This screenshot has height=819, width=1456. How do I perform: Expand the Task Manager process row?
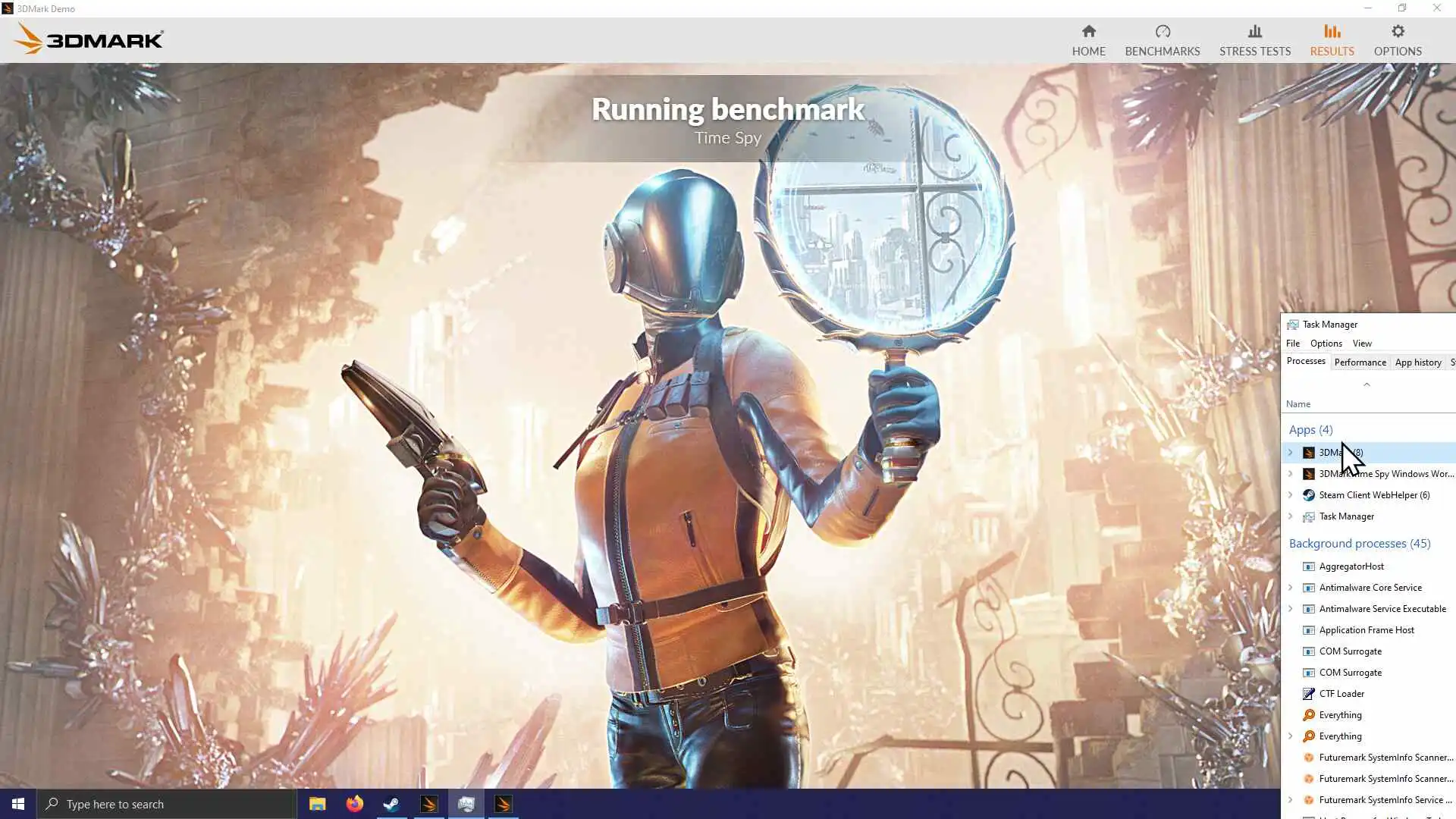coord(1290,516)
